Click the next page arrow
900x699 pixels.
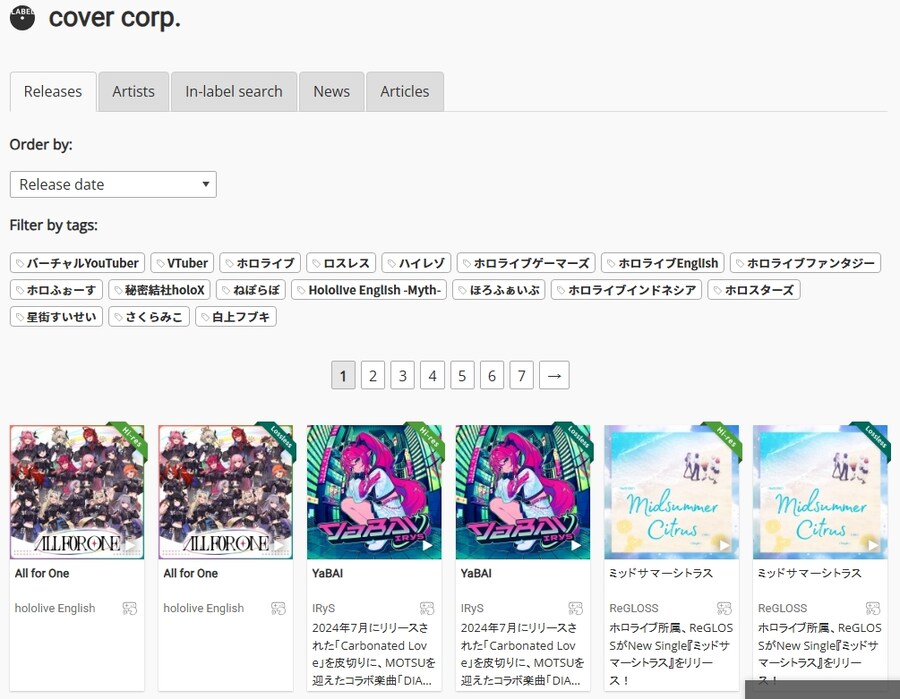tap(554, 375)
